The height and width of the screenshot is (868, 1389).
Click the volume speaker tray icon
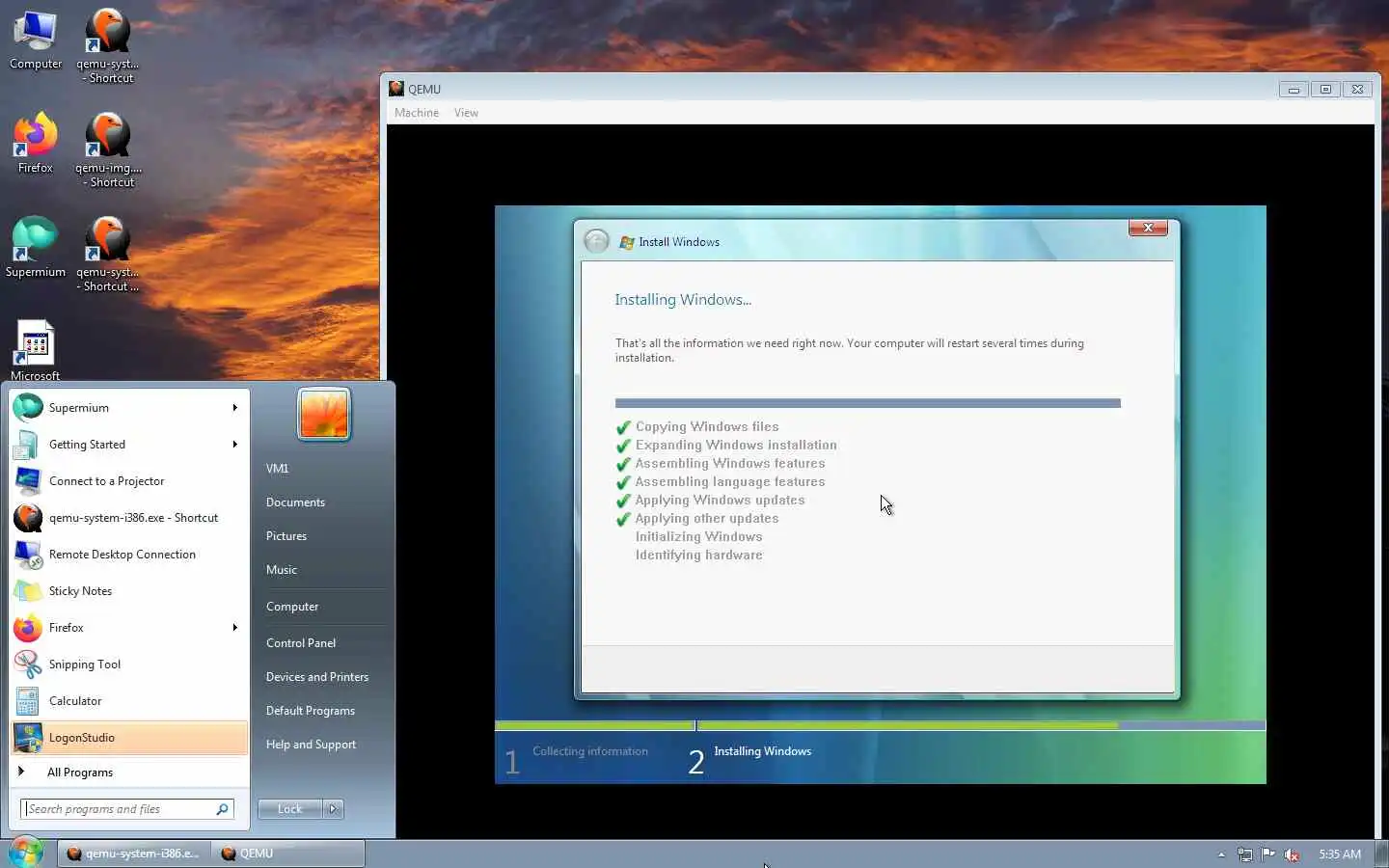[1292, 854]
